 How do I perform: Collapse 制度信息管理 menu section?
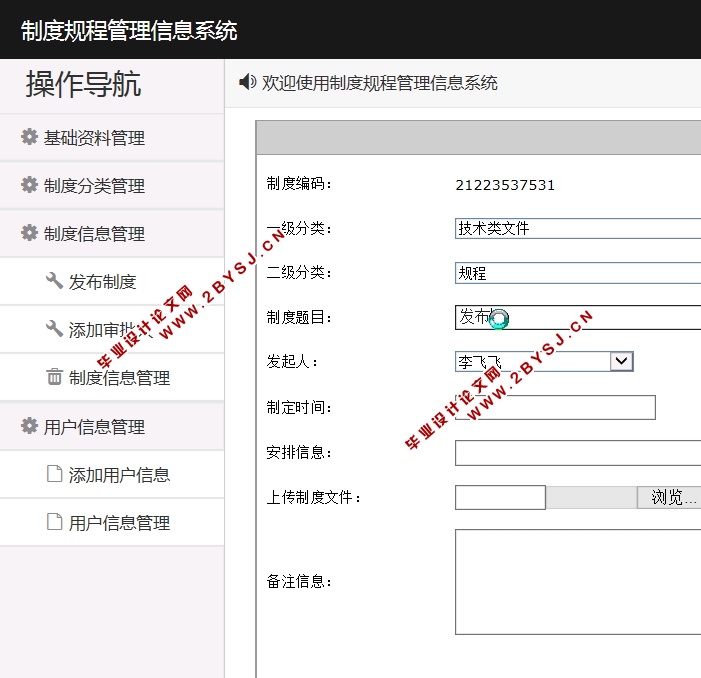pyautogui.click(x=112, y=234)
